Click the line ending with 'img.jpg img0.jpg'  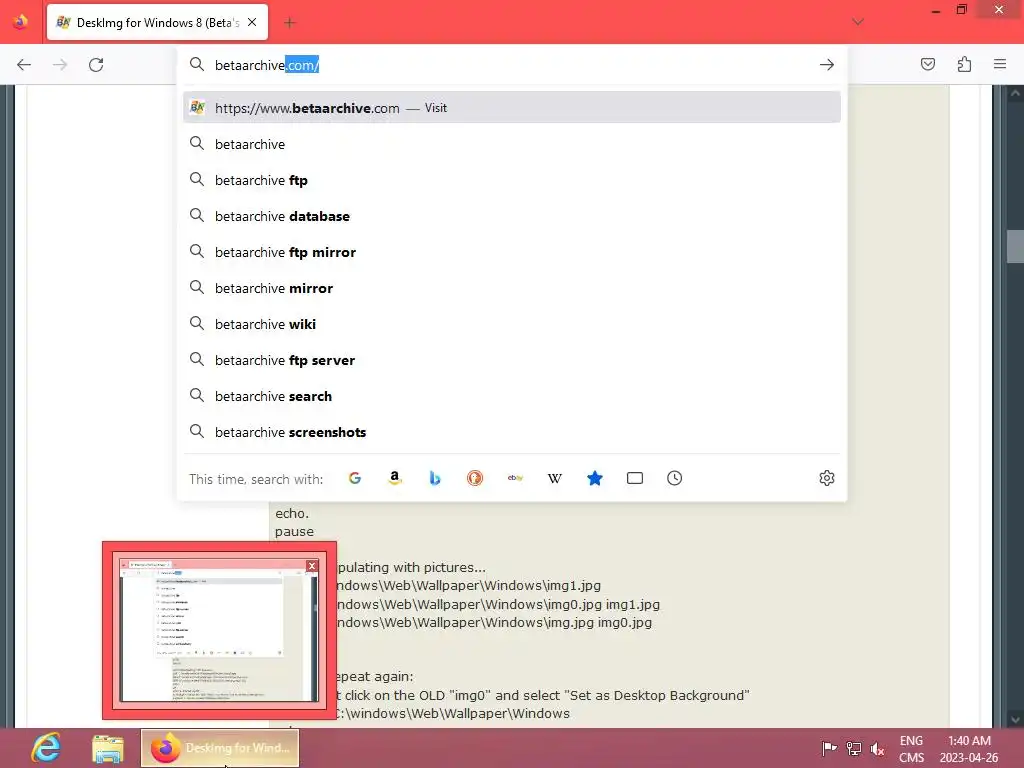495,622
